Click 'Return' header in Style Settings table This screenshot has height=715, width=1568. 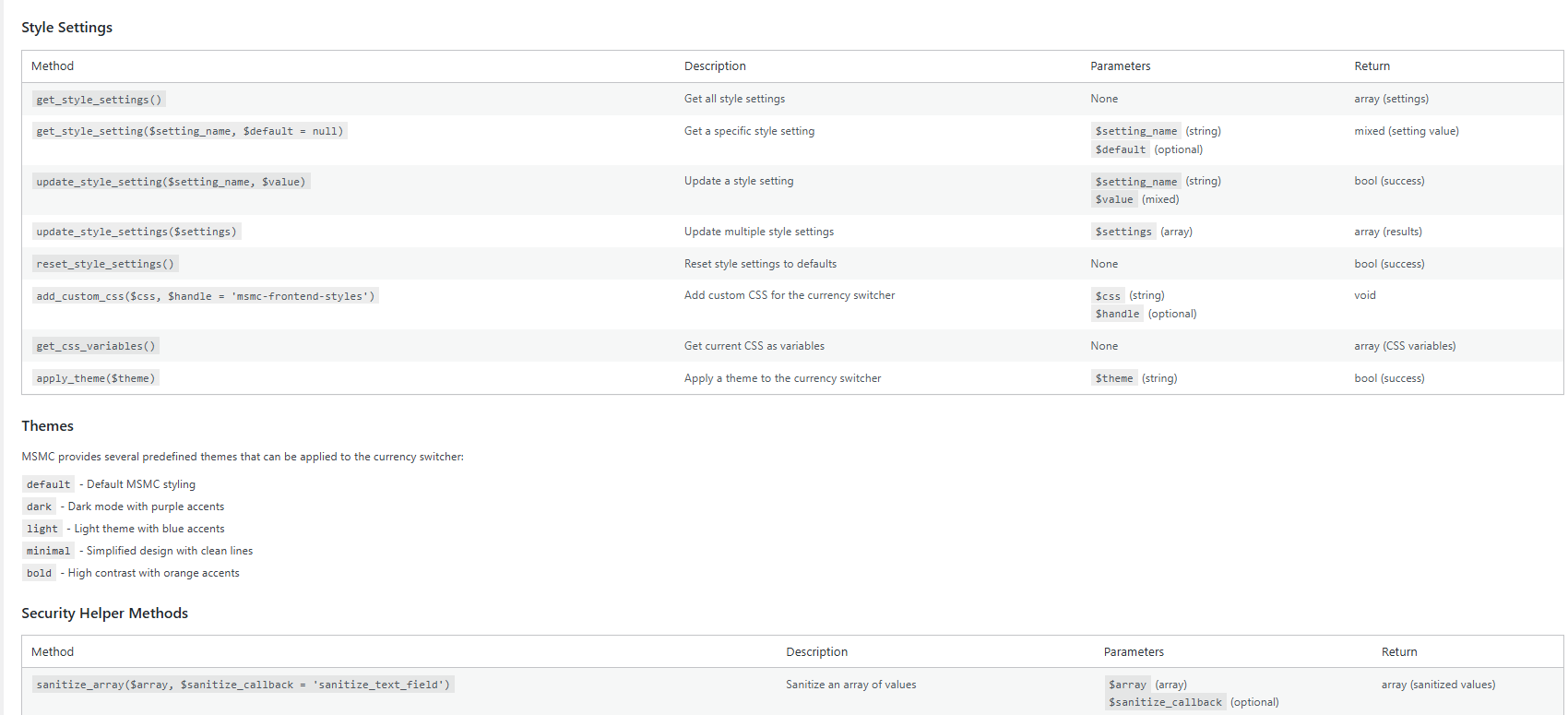click(x=1372, y=66)
